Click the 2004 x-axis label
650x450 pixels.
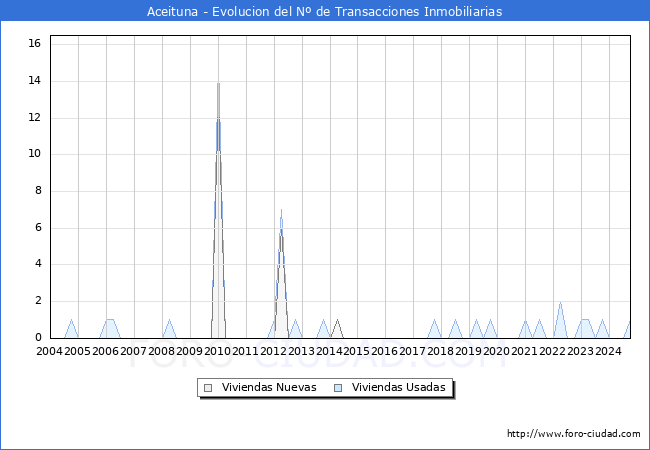coord(50,351)
